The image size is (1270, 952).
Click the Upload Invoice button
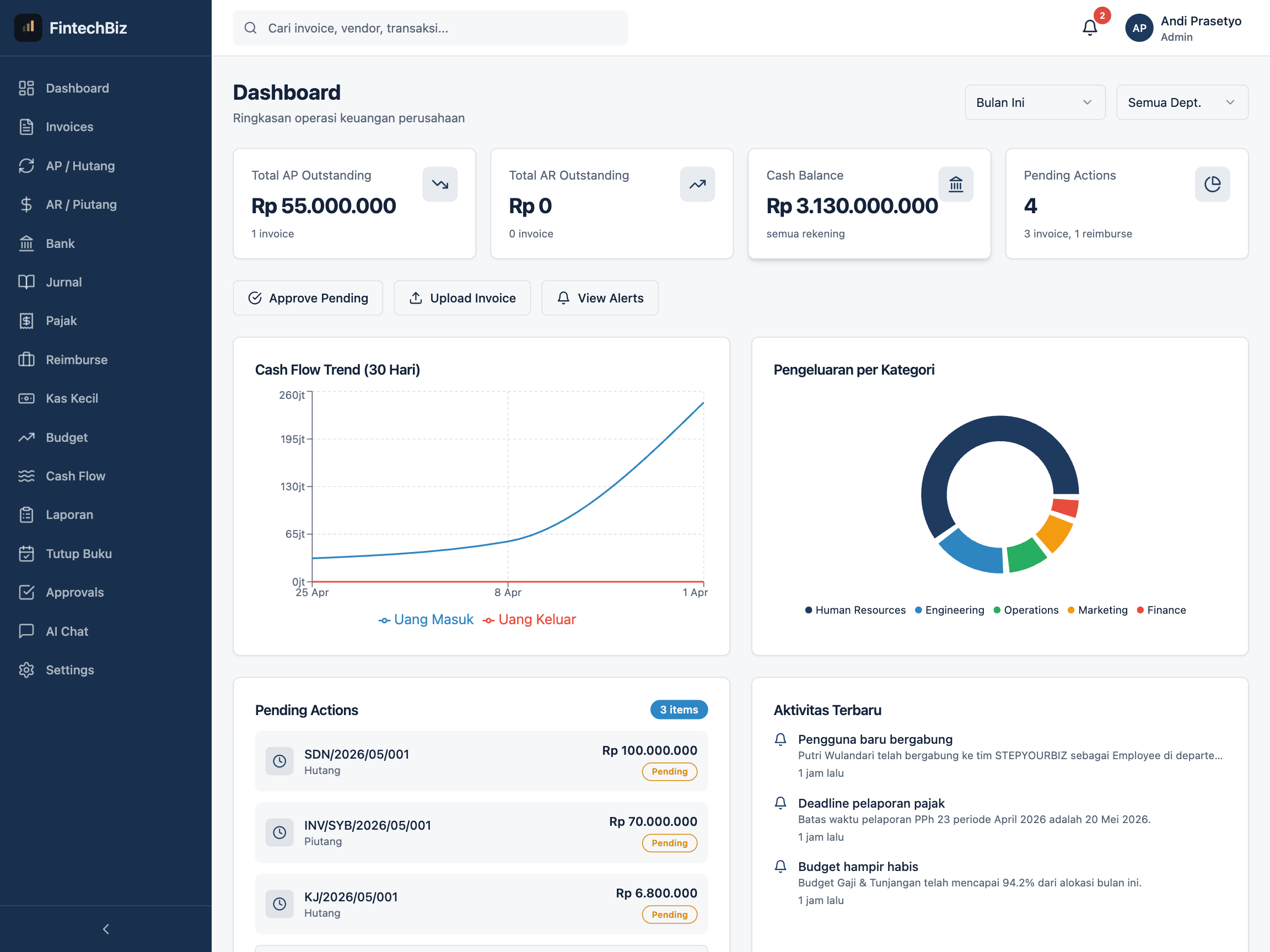tap(462, 298)
